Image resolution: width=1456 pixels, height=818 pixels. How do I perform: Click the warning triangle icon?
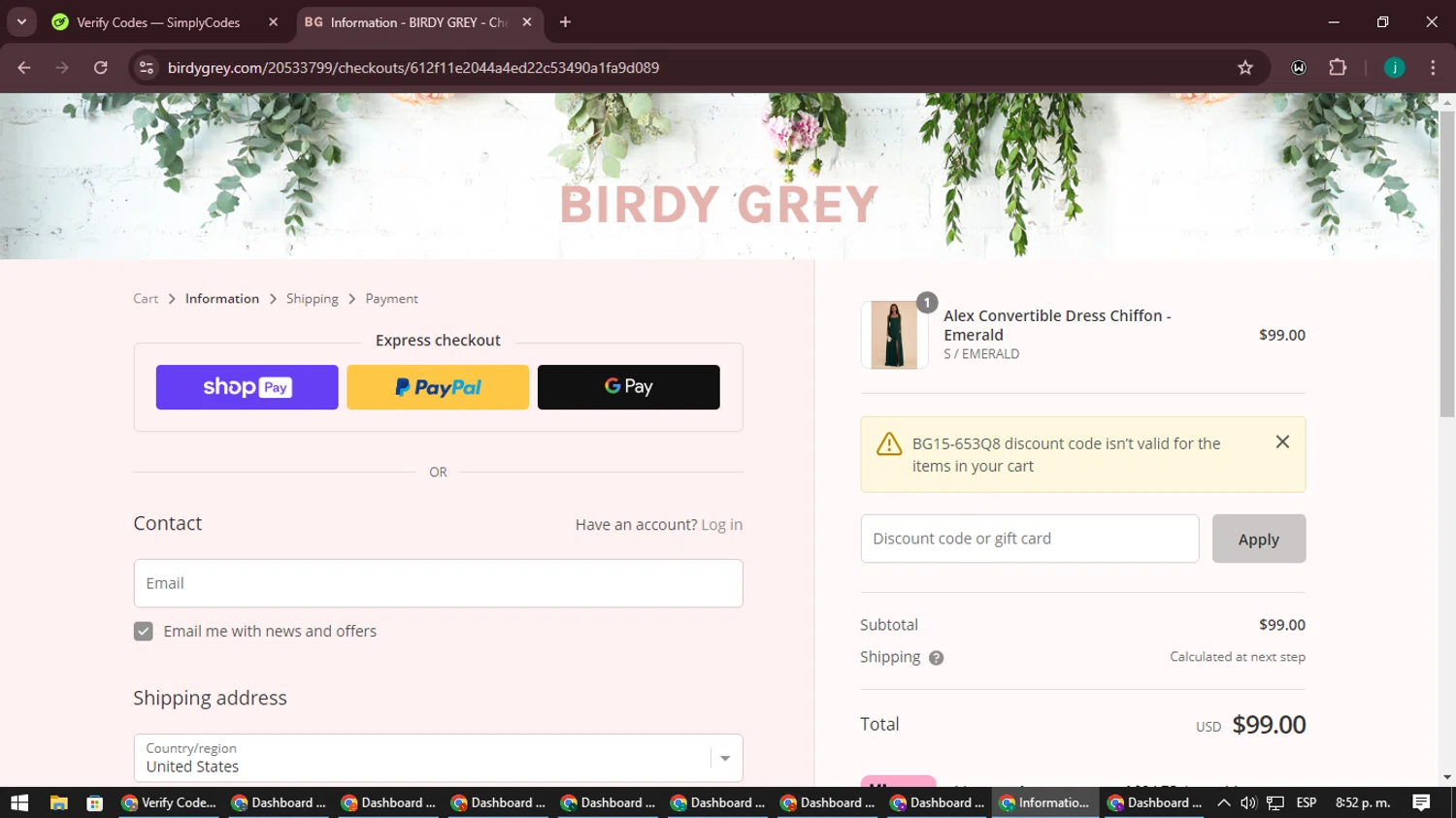tap(889, 443)
